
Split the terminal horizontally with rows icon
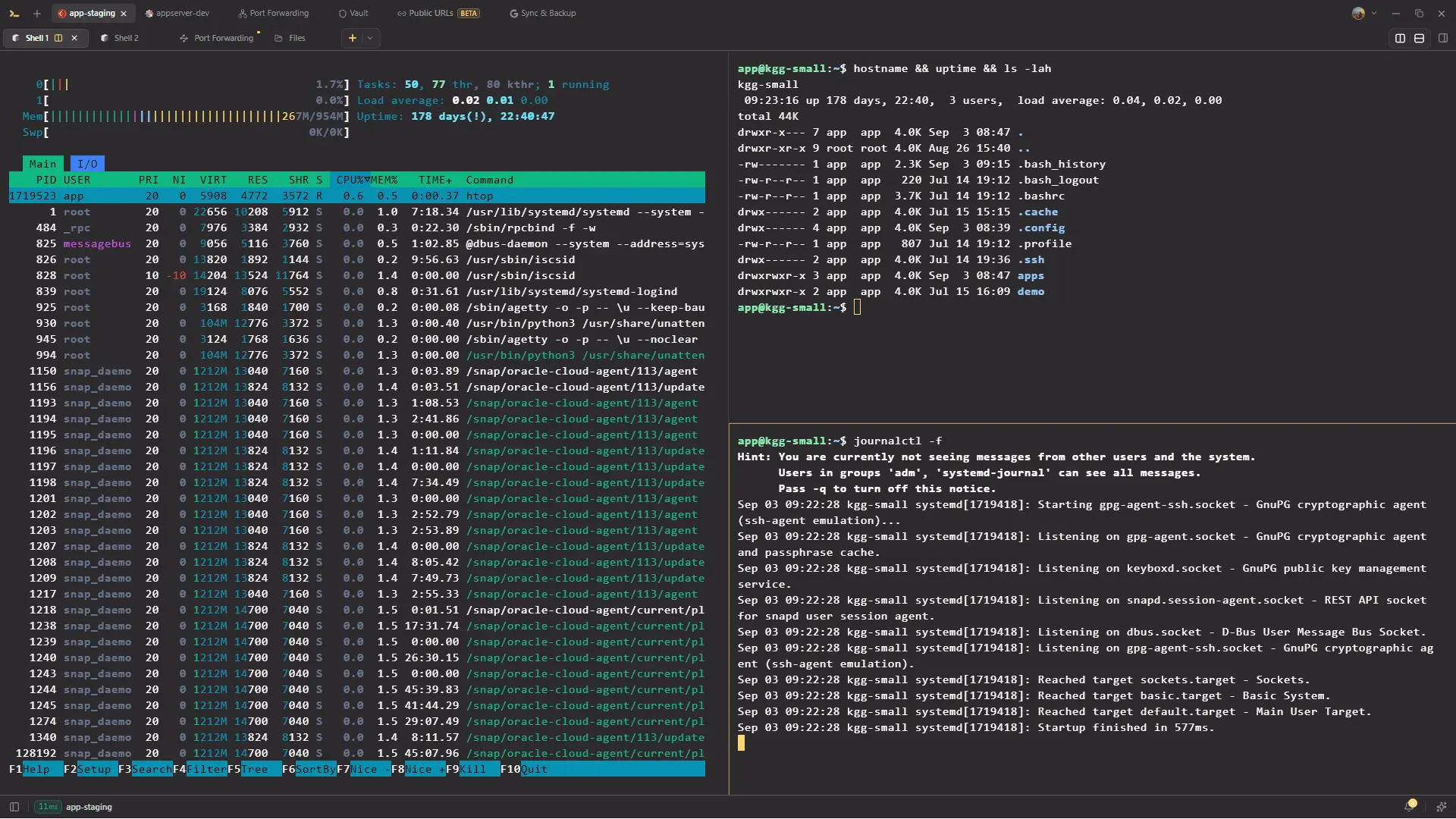1419,38
